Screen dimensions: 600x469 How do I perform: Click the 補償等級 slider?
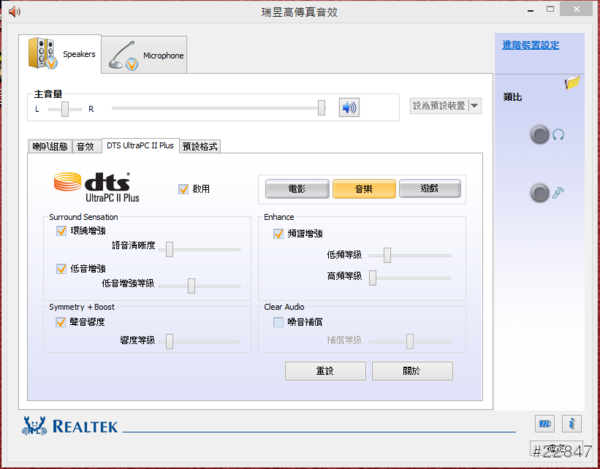click(x=410, y=342)
